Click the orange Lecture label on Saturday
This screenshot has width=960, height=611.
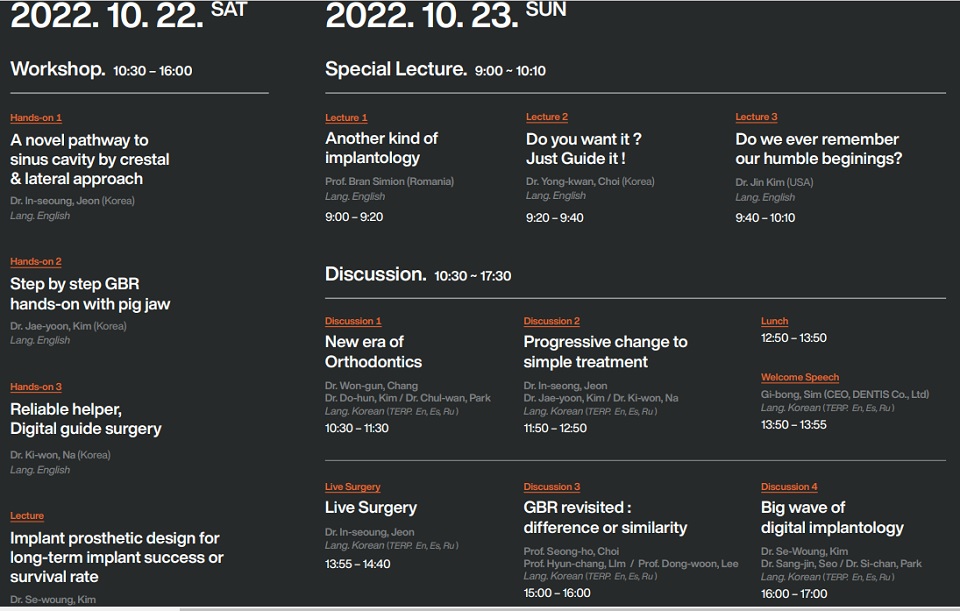[x=27, y=516]
